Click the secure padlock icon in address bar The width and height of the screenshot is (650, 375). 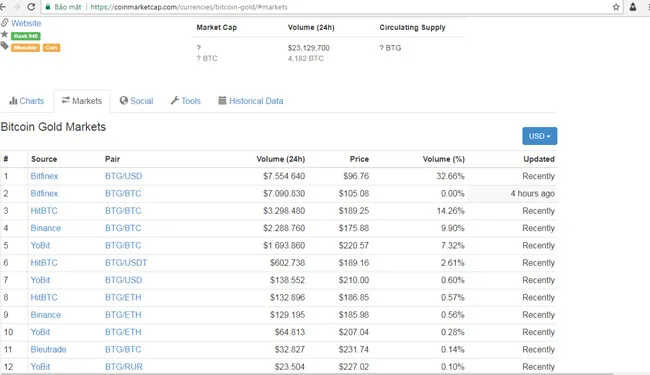[48, 7]
